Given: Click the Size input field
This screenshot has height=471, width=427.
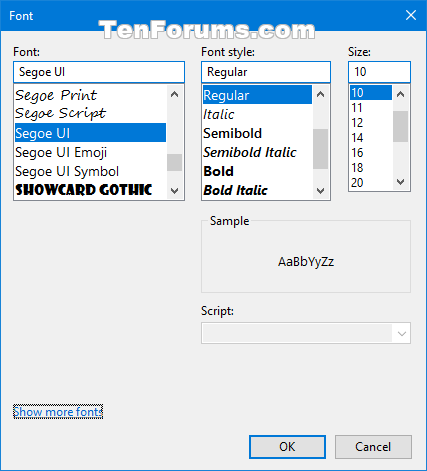Looking at the screenshot, I should [x=379, y=72].
